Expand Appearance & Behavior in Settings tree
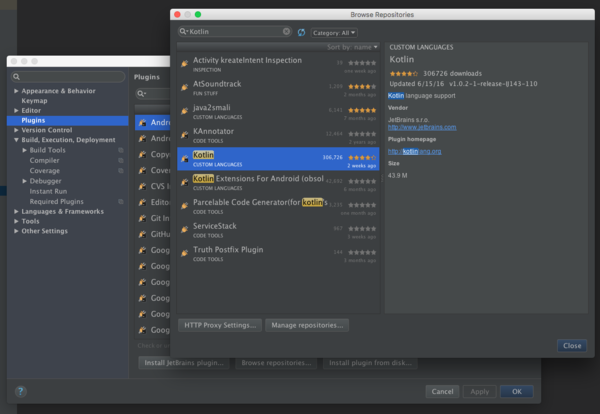Screen dimensions: 600x414 click(x=16, y=91)
